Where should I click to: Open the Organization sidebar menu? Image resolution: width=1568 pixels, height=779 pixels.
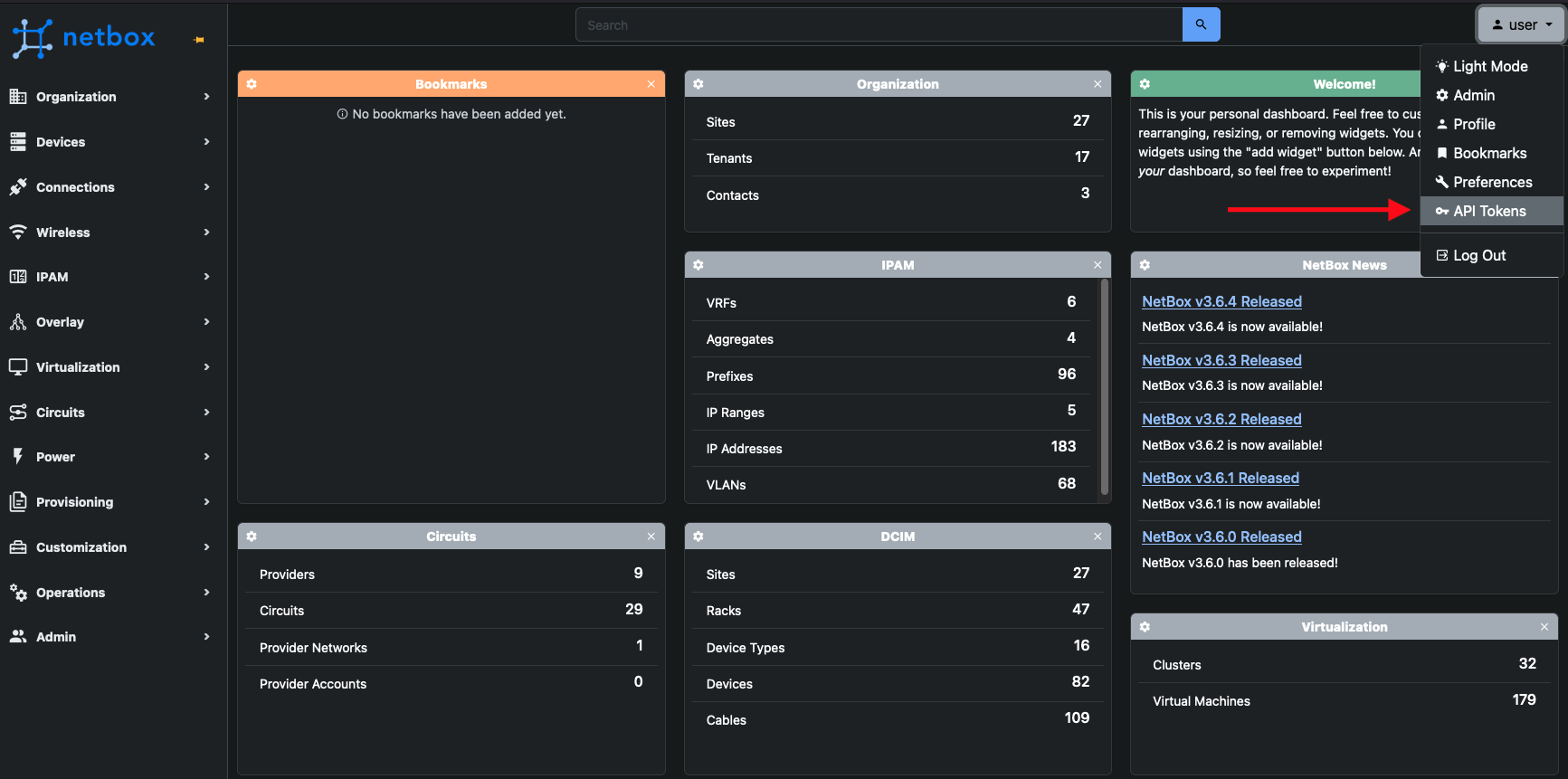pyautogui.click(x=113, y=97)
